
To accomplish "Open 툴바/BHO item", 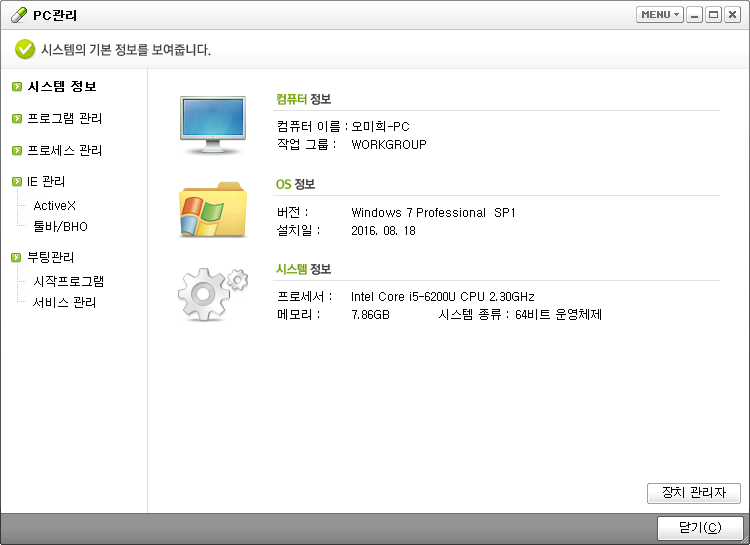I will pyautogui.click(x=60, y=226).
